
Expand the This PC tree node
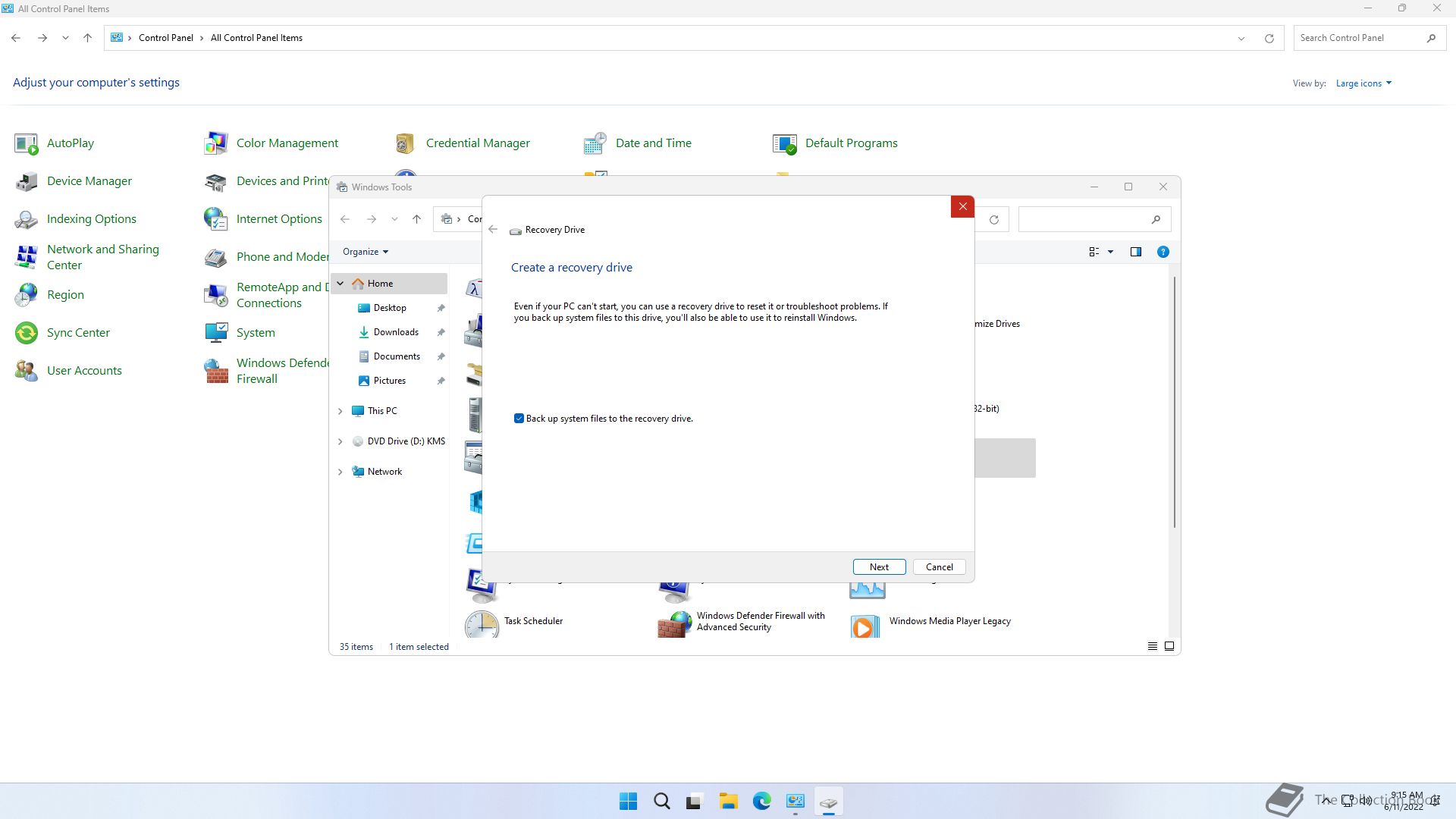(x=340, y=411)
